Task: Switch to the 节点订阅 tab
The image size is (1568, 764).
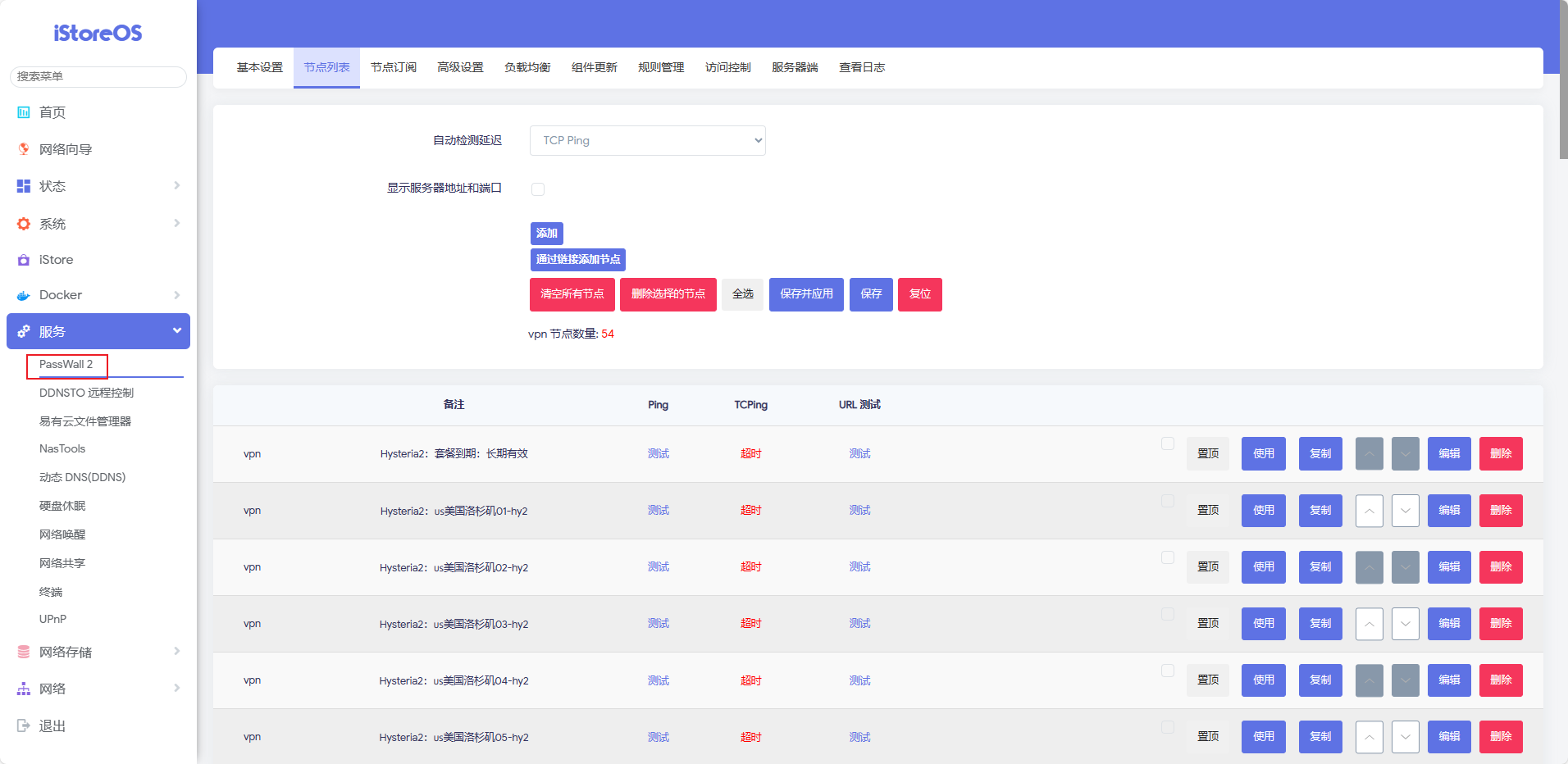Action: tap(393, 67)
